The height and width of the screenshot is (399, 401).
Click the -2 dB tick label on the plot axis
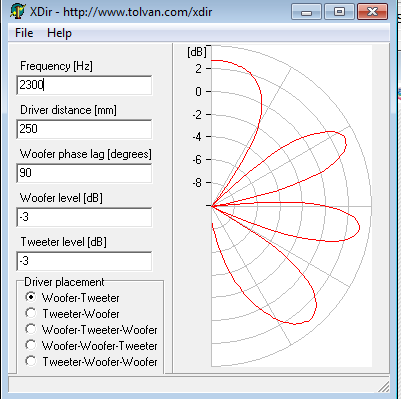(197, 114)
